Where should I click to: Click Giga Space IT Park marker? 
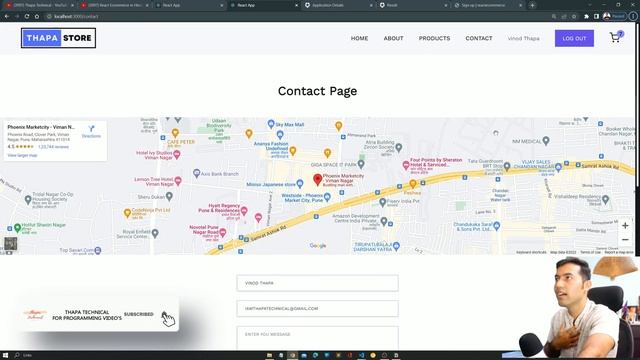pyautogui.click(x=361, y=164)
